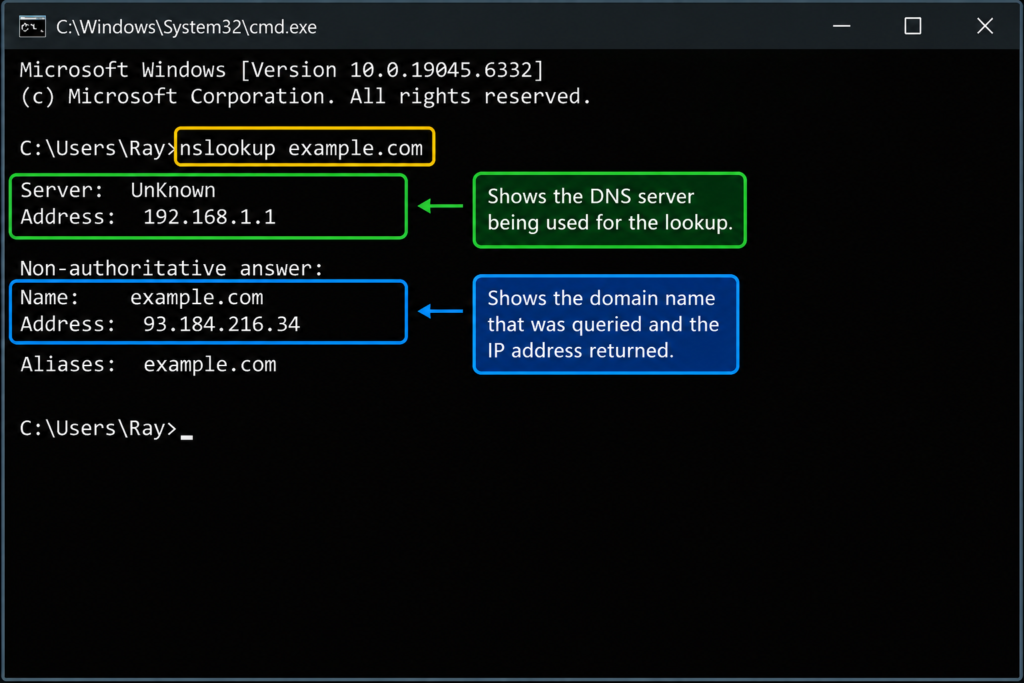Click the Non-authoritative answer: line
The image size is (1024, 683).
point(171,268)
